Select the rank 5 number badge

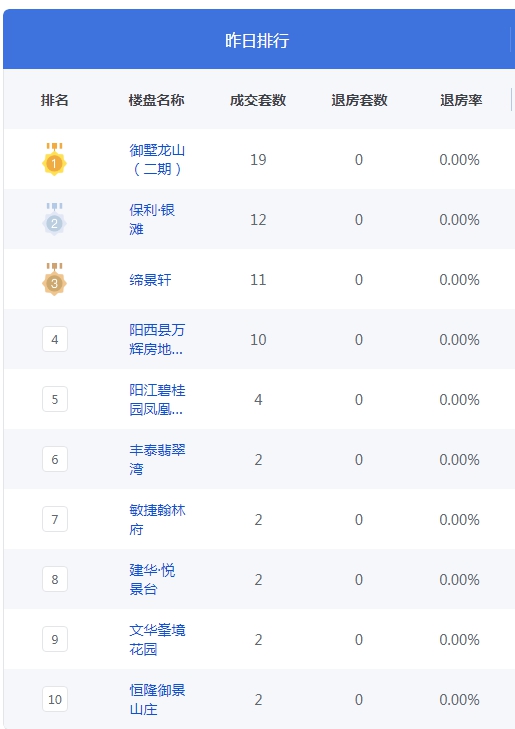pos(55,399)
